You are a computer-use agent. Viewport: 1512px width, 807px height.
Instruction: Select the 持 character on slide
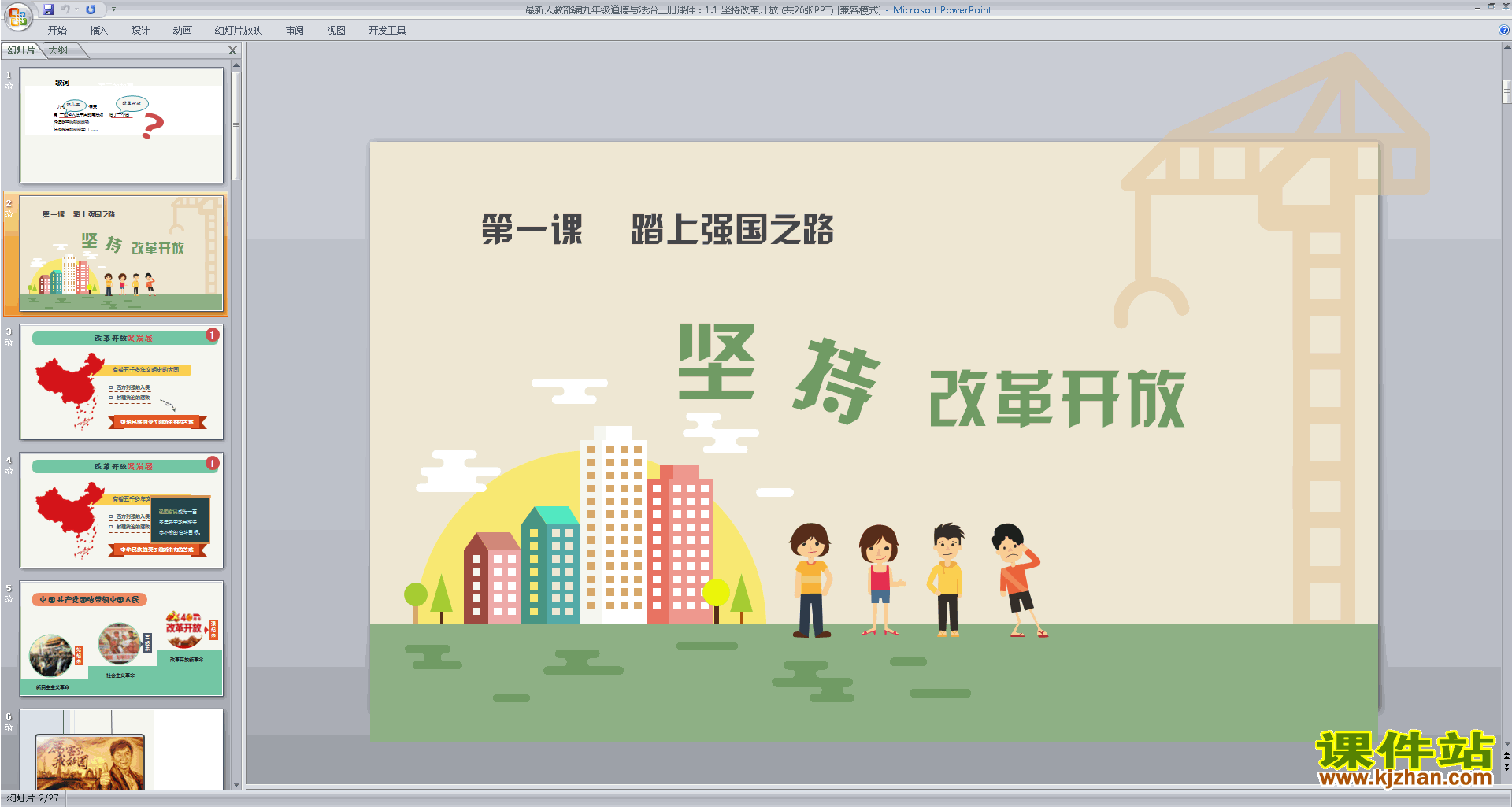click(836, 380)
